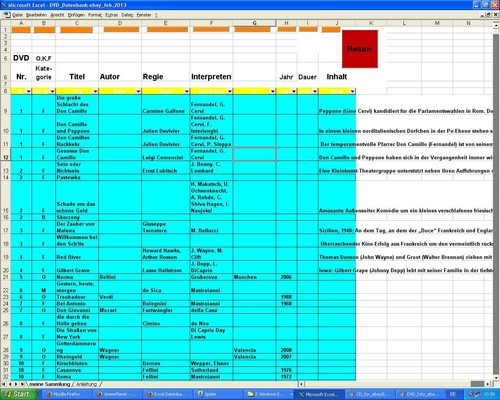Click horizontal scrollbar right arrow
Viewport: 500px width, 400px height.
pyautogui.click(x=488, y=384)
